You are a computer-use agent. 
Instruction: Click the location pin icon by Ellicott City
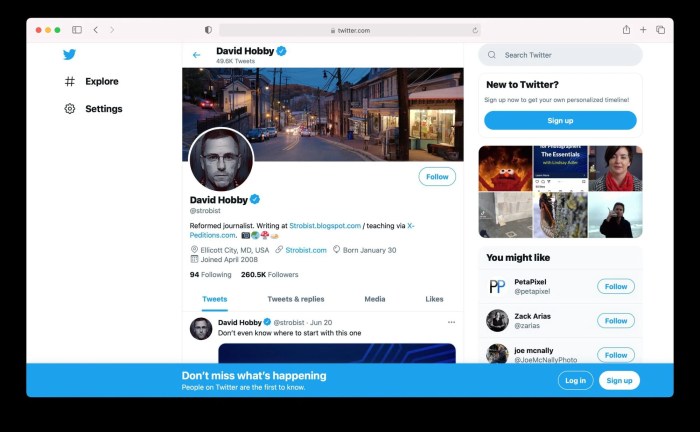pyautogui.click(x=194, y=249)
